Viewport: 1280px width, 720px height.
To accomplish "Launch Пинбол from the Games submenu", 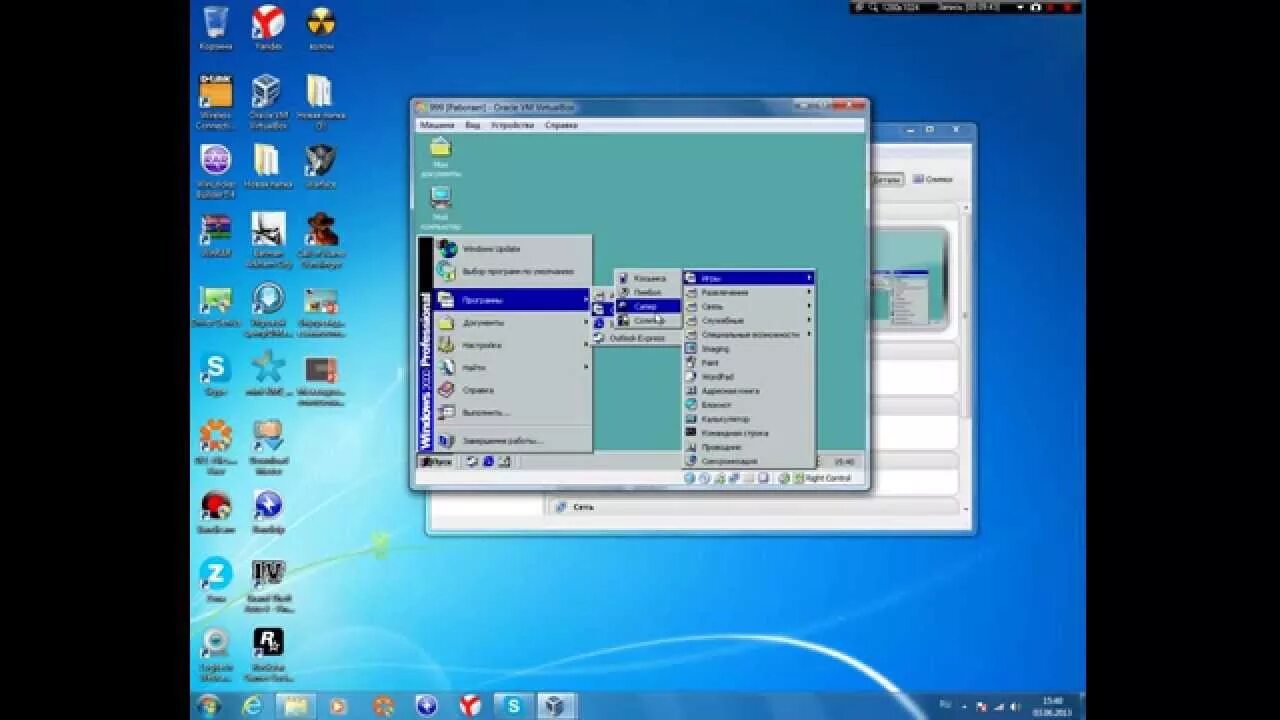I will [647, 292].
